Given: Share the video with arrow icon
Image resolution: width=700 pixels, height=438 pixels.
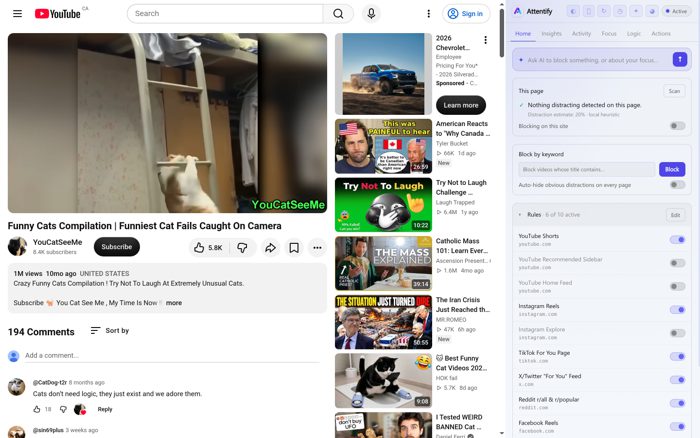Looking at the screenshot, I should click(271, 247).
